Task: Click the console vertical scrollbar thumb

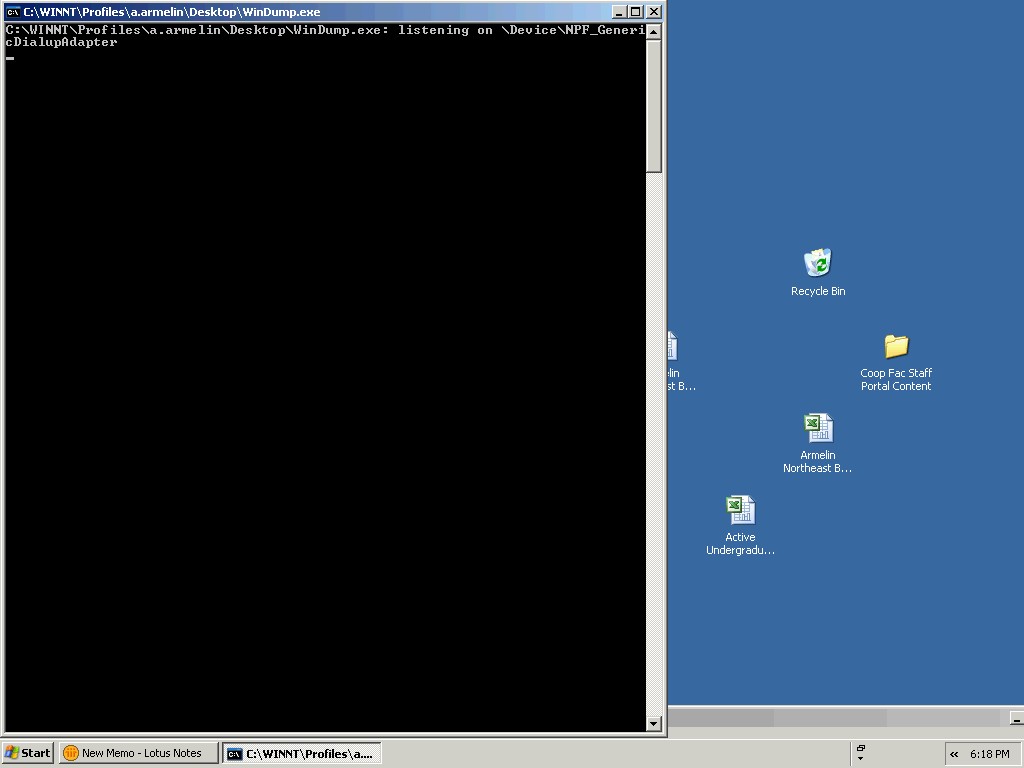Action: [x=654, y=105]
